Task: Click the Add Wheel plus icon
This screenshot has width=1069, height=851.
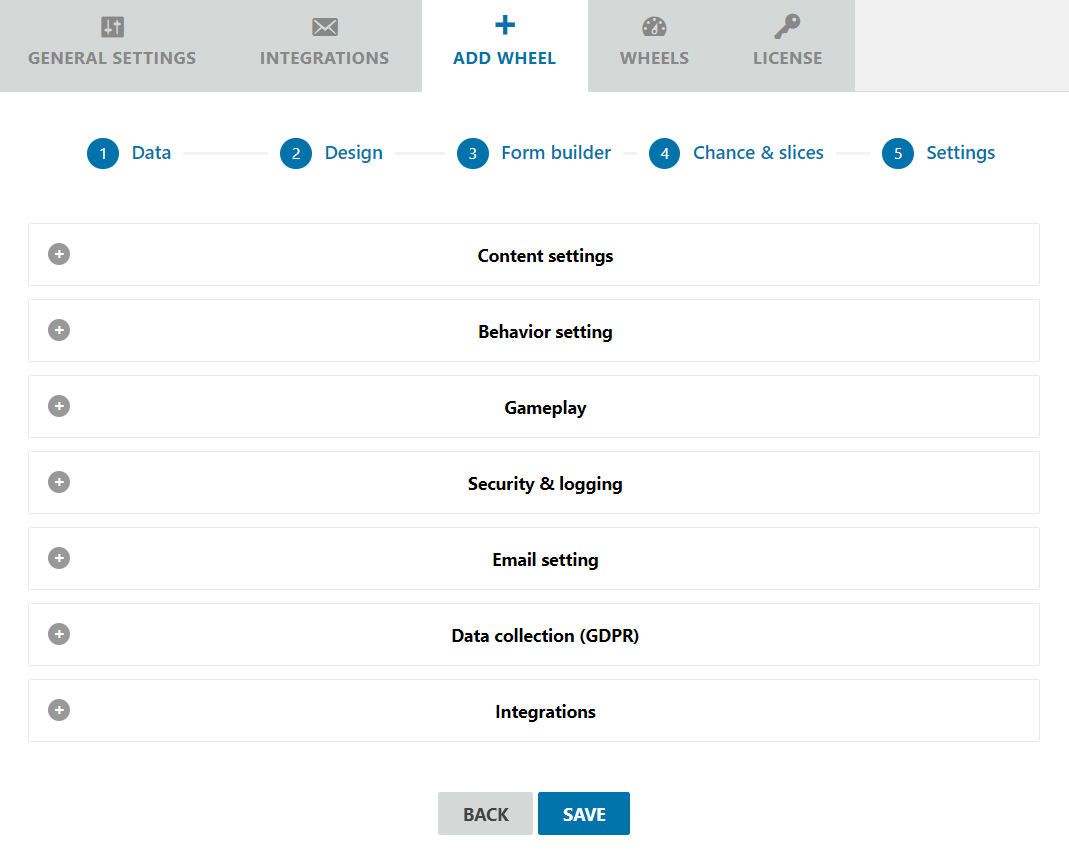Action: point(505,25)
